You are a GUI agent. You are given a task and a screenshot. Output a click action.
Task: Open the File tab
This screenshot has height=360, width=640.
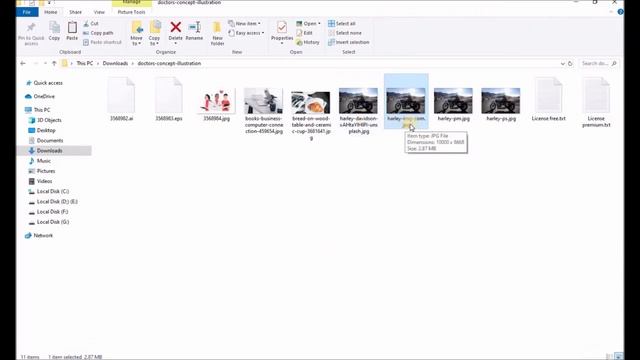click(27, 12)
